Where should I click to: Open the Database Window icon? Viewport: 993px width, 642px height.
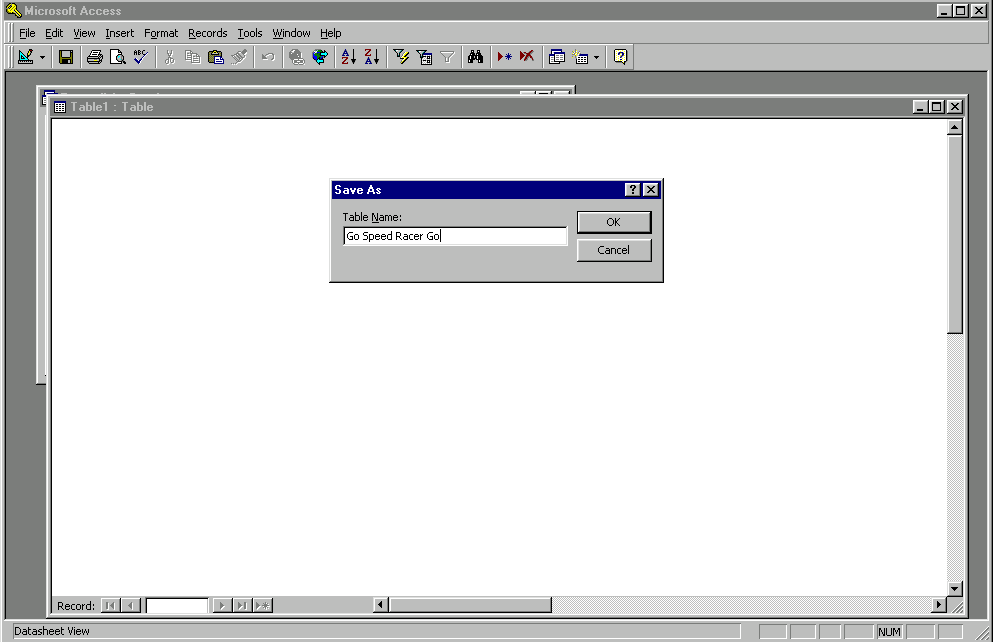tap(557, 57)
